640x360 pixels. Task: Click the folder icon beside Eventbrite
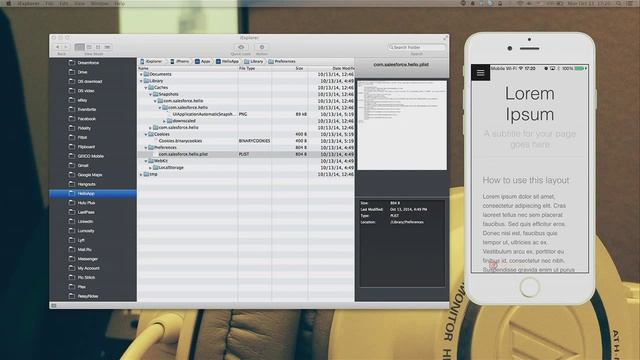72,109
